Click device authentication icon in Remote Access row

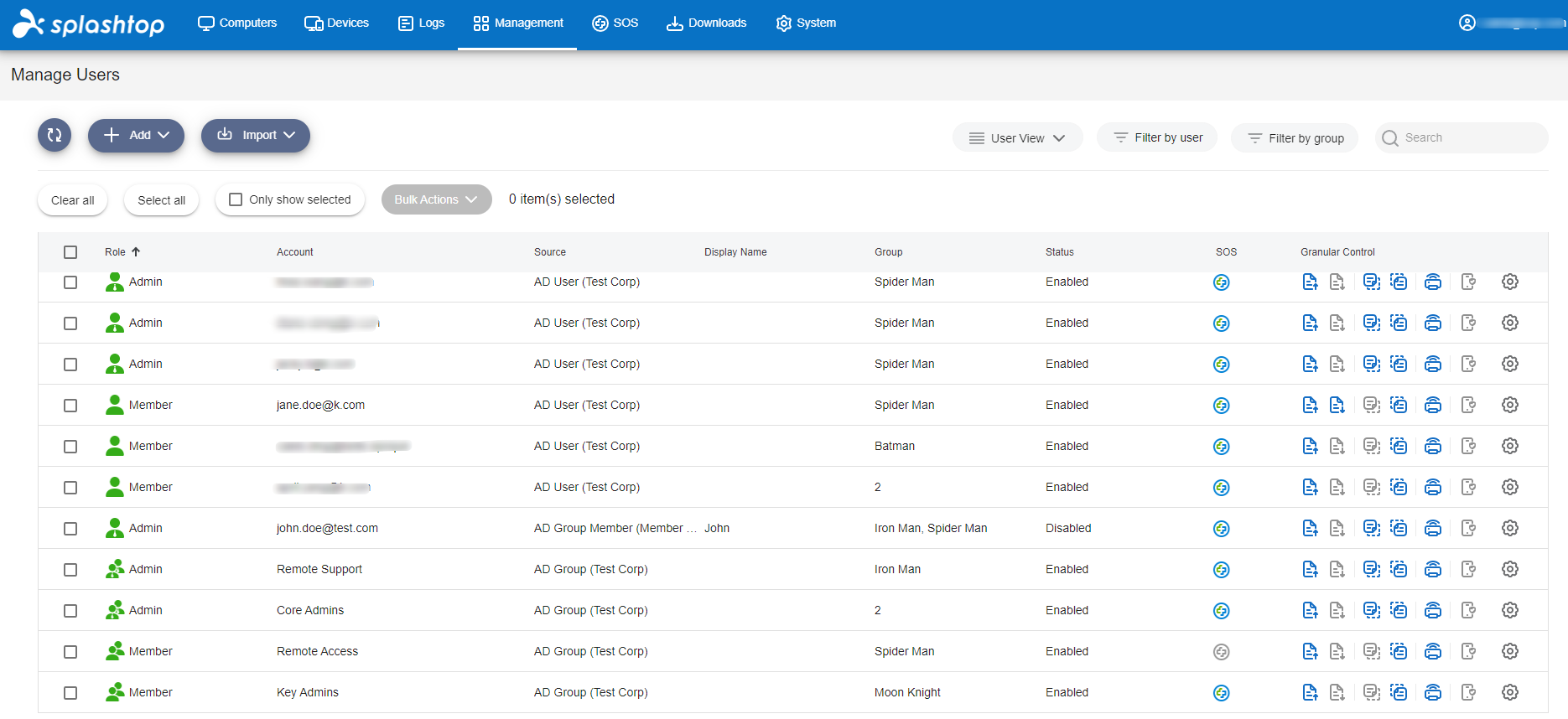(1468, 651)
